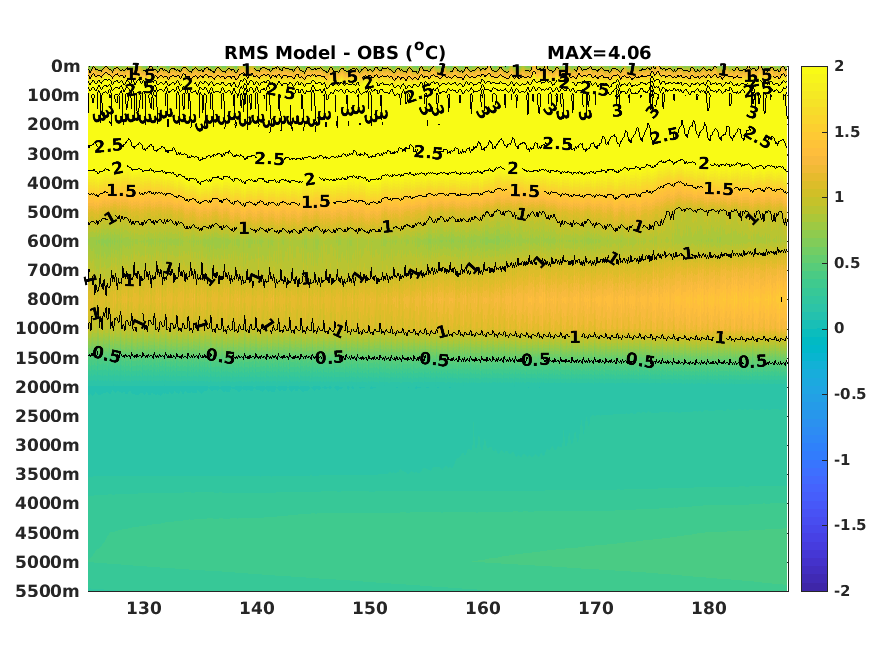Click the colorbar tick label 0
The width and height of the screenshot is (875, 656).
pos(839,328)
